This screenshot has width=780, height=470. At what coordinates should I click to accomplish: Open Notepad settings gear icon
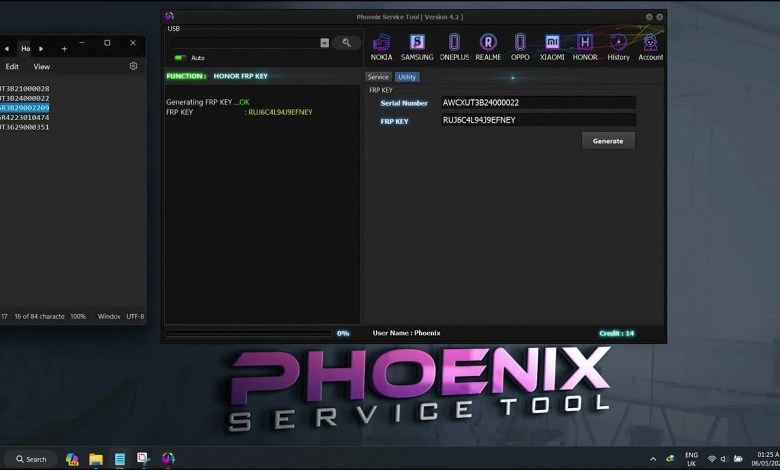[133, 66]
